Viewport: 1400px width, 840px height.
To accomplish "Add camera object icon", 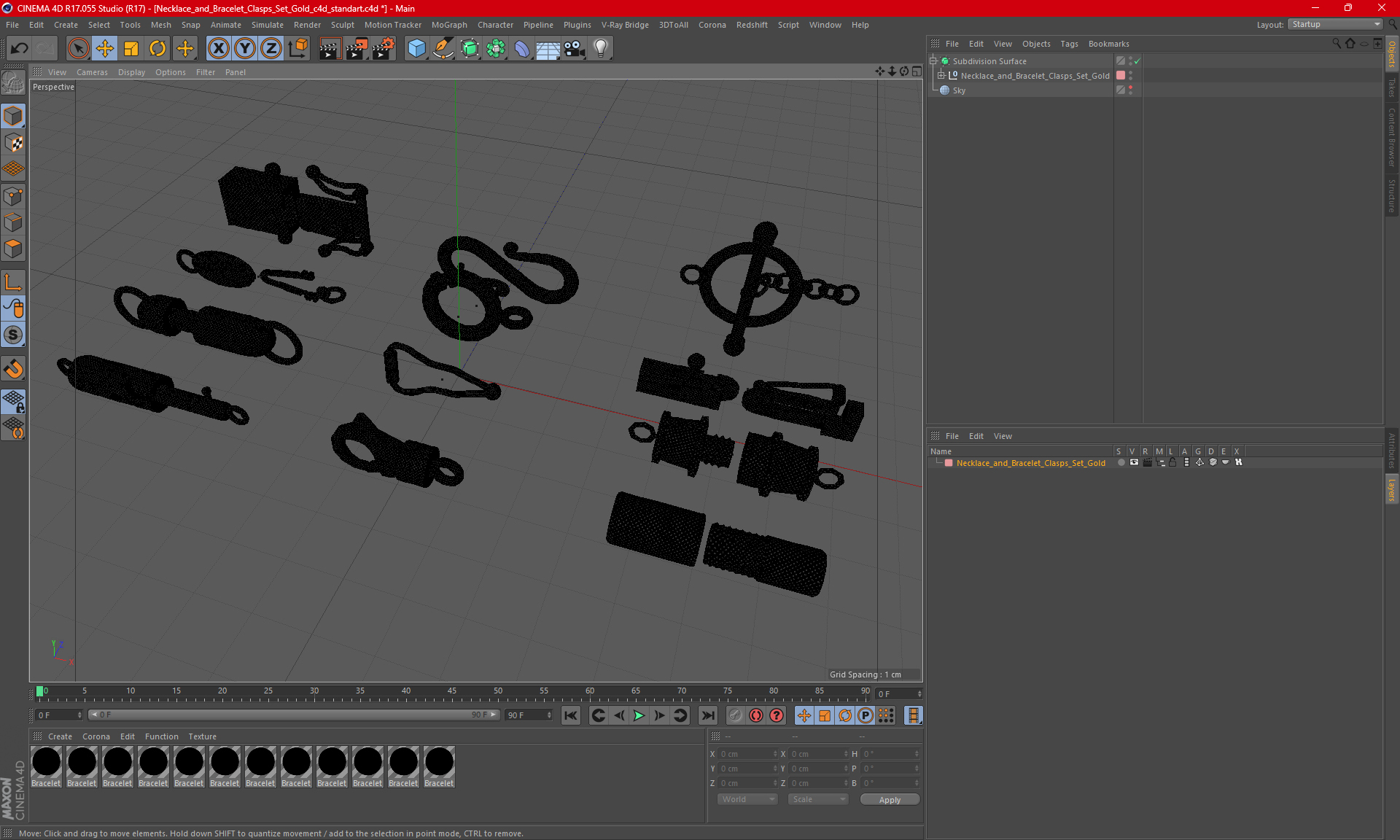I will (x=575, y=49).
